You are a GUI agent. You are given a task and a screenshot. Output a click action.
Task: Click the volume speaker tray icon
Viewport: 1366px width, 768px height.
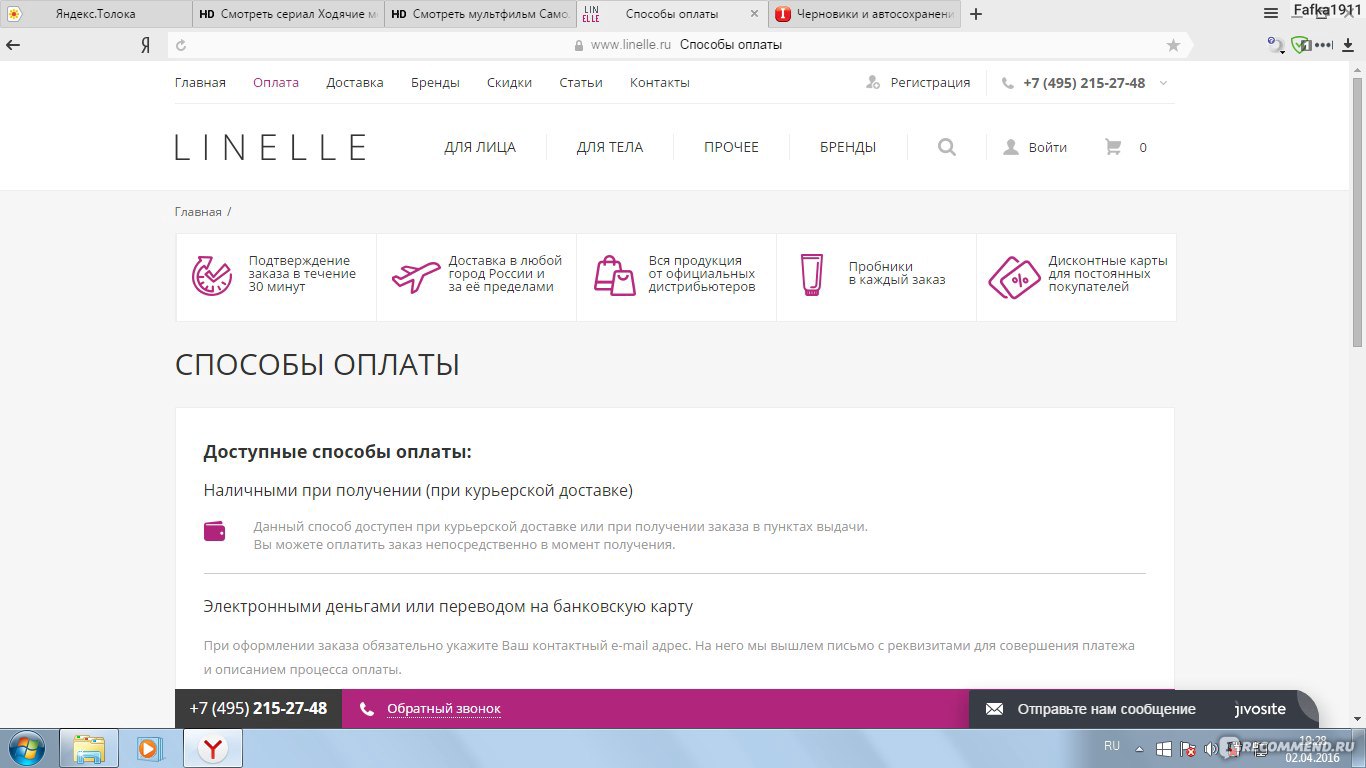point(1211,748)
